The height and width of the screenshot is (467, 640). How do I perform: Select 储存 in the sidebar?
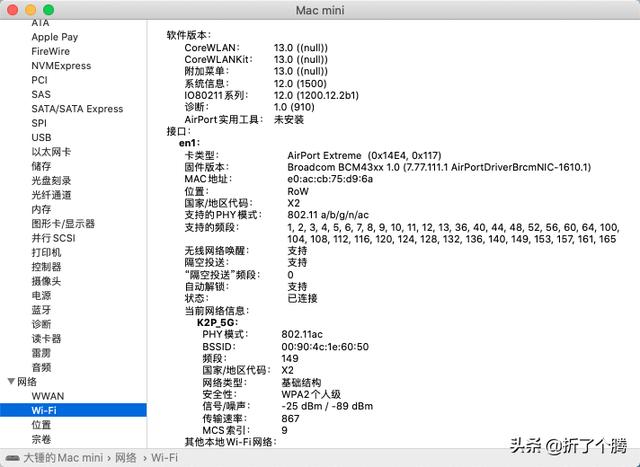[41, 166]
